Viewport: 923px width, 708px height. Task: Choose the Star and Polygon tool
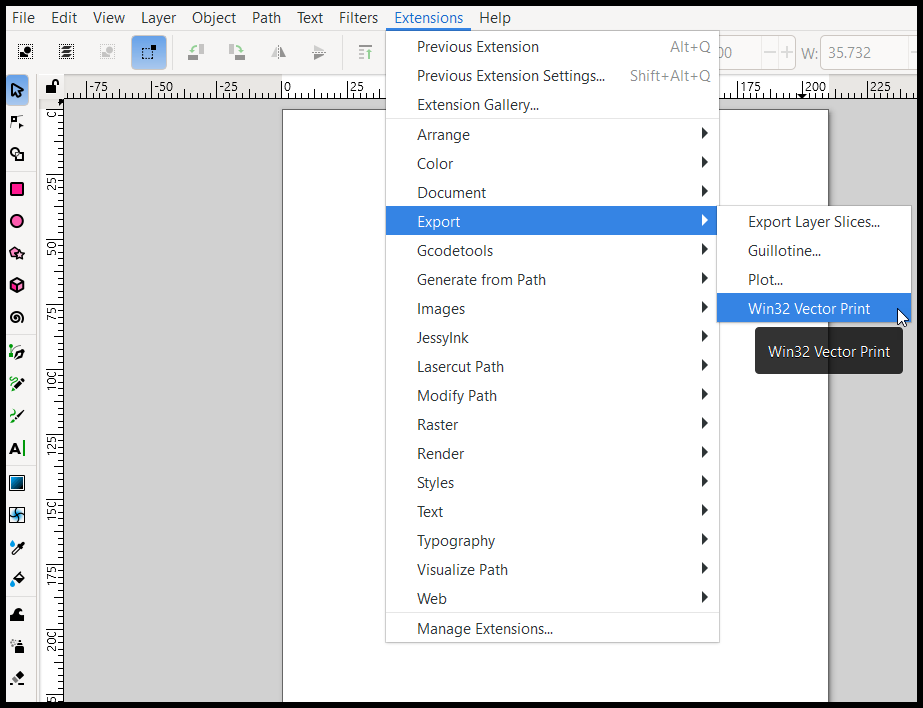[17, 253]
